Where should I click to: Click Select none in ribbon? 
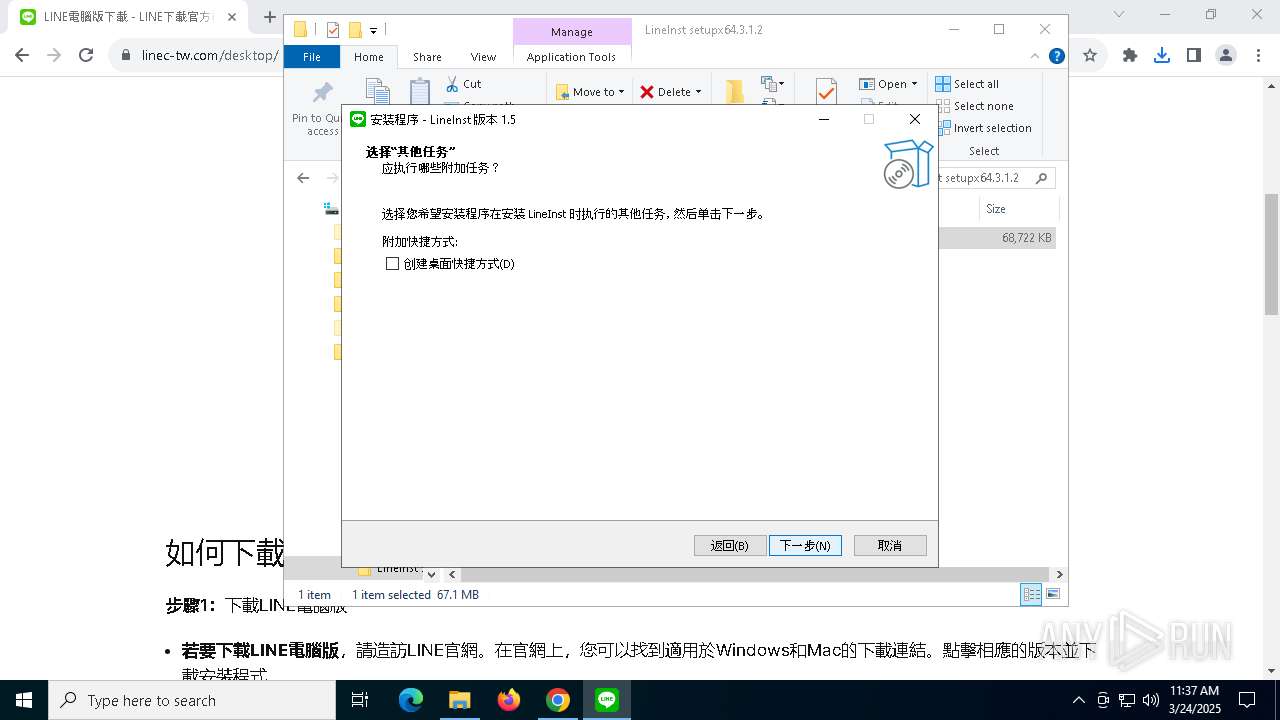[x=974, y=106]
